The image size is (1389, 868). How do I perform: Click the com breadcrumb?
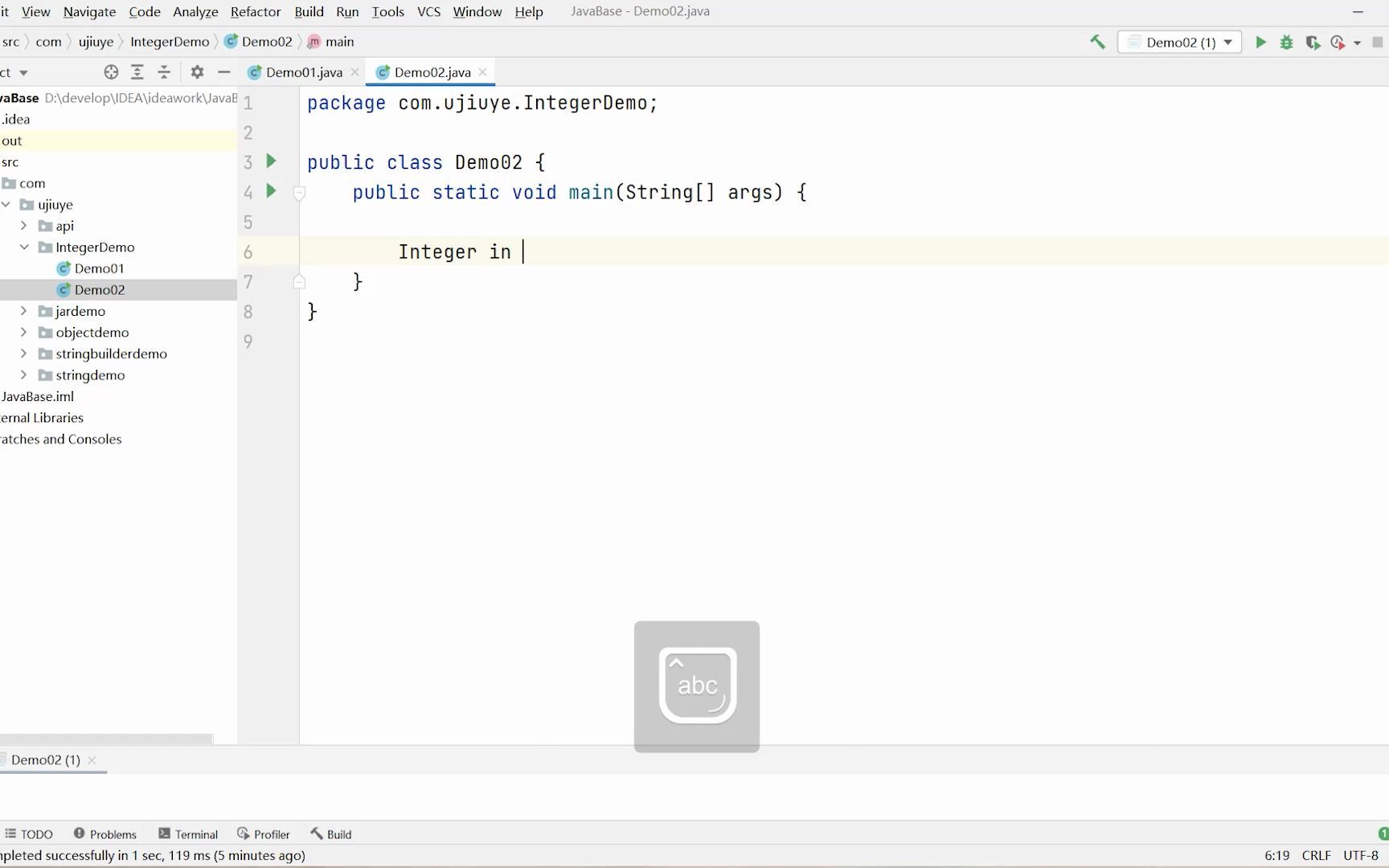click(x=48, y=42)
